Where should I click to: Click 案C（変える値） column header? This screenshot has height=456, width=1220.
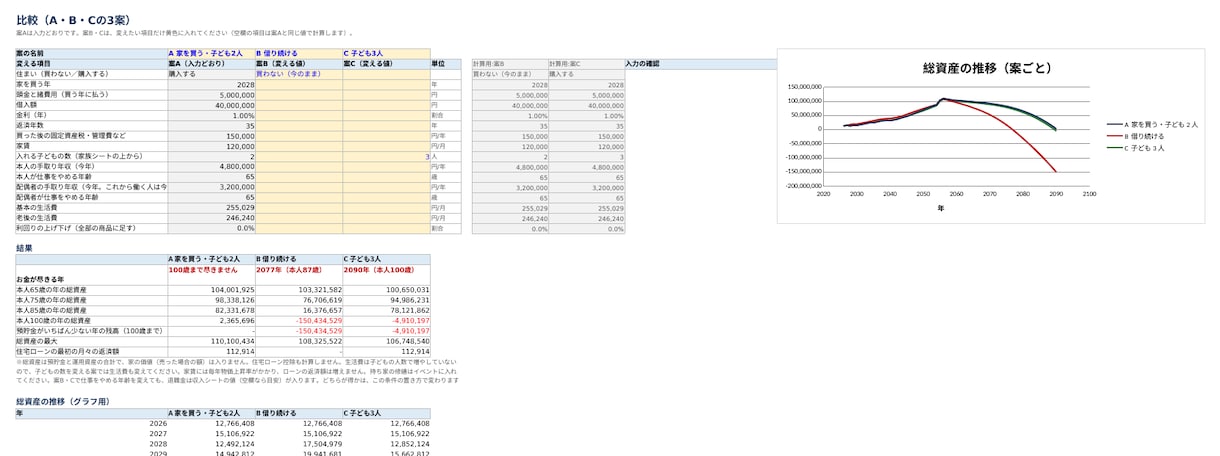(x=386, y=63)
